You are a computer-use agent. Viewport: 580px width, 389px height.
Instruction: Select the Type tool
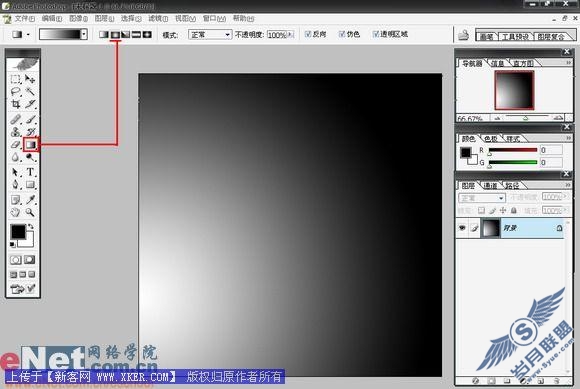tap(30, 172)
